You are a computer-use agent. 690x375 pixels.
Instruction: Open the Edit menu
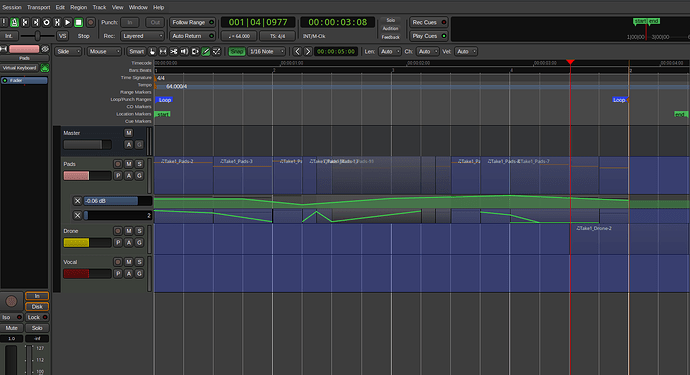pos(60,7)
